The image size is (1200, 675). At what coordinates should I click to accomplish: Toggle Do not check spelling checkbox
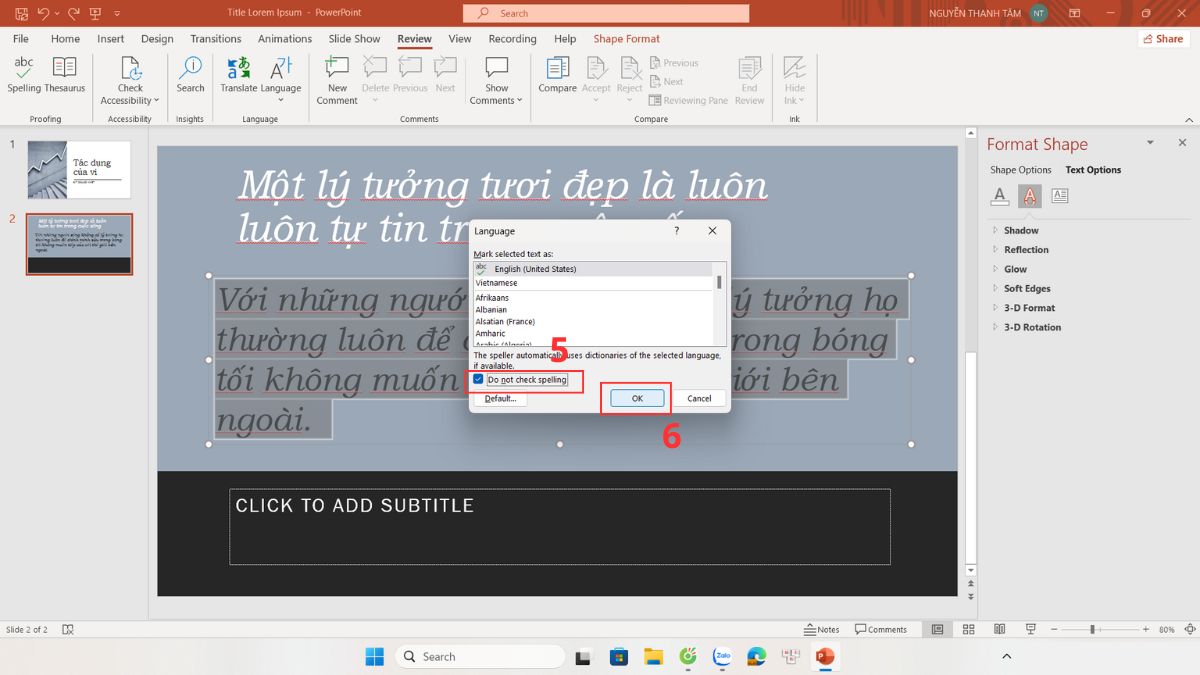[478, 380]
